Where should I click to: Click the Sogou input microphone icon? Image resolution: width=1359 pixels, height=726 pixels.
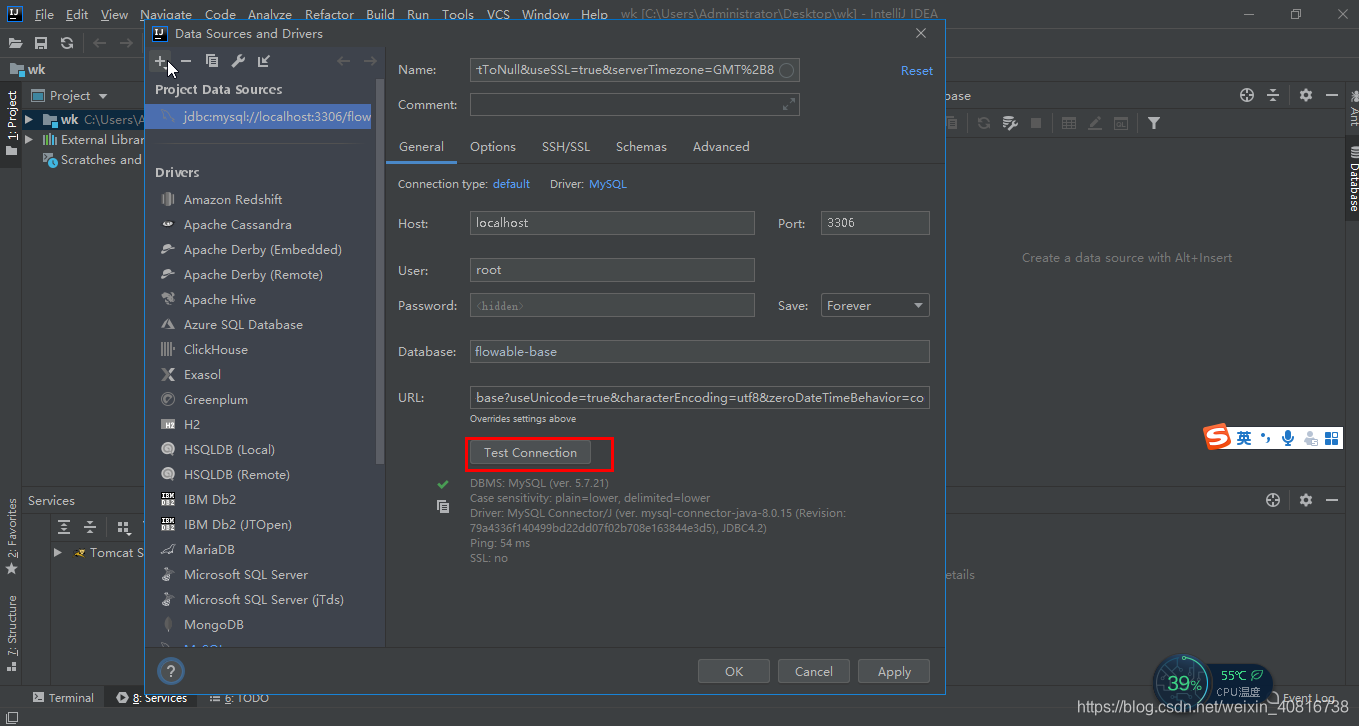(x=1287, y=438)
